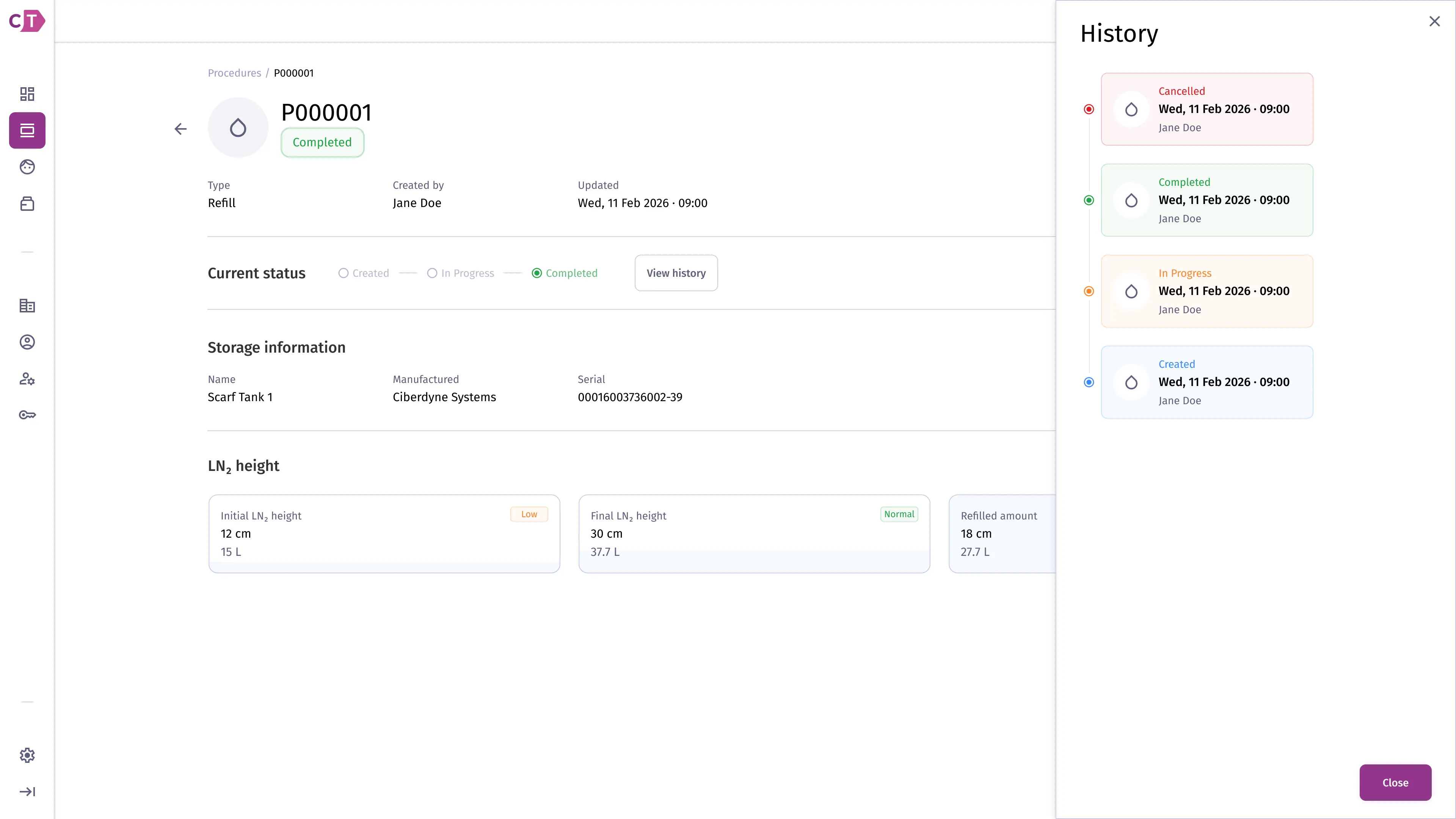Click the Refilled amount 18 cm value

tap(976, 533)
